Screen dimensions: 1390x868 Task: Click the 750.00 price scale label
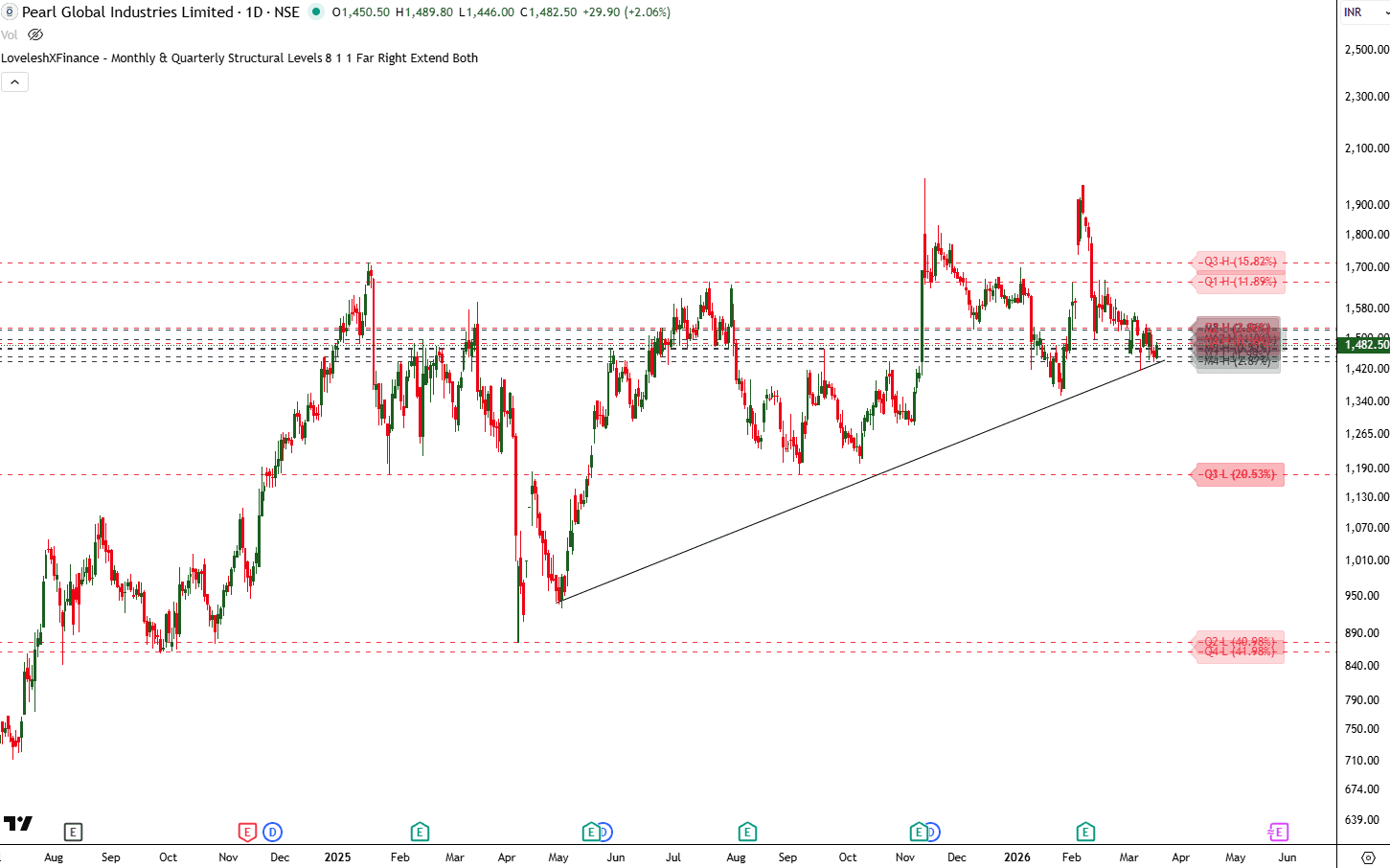(1362, 729)
